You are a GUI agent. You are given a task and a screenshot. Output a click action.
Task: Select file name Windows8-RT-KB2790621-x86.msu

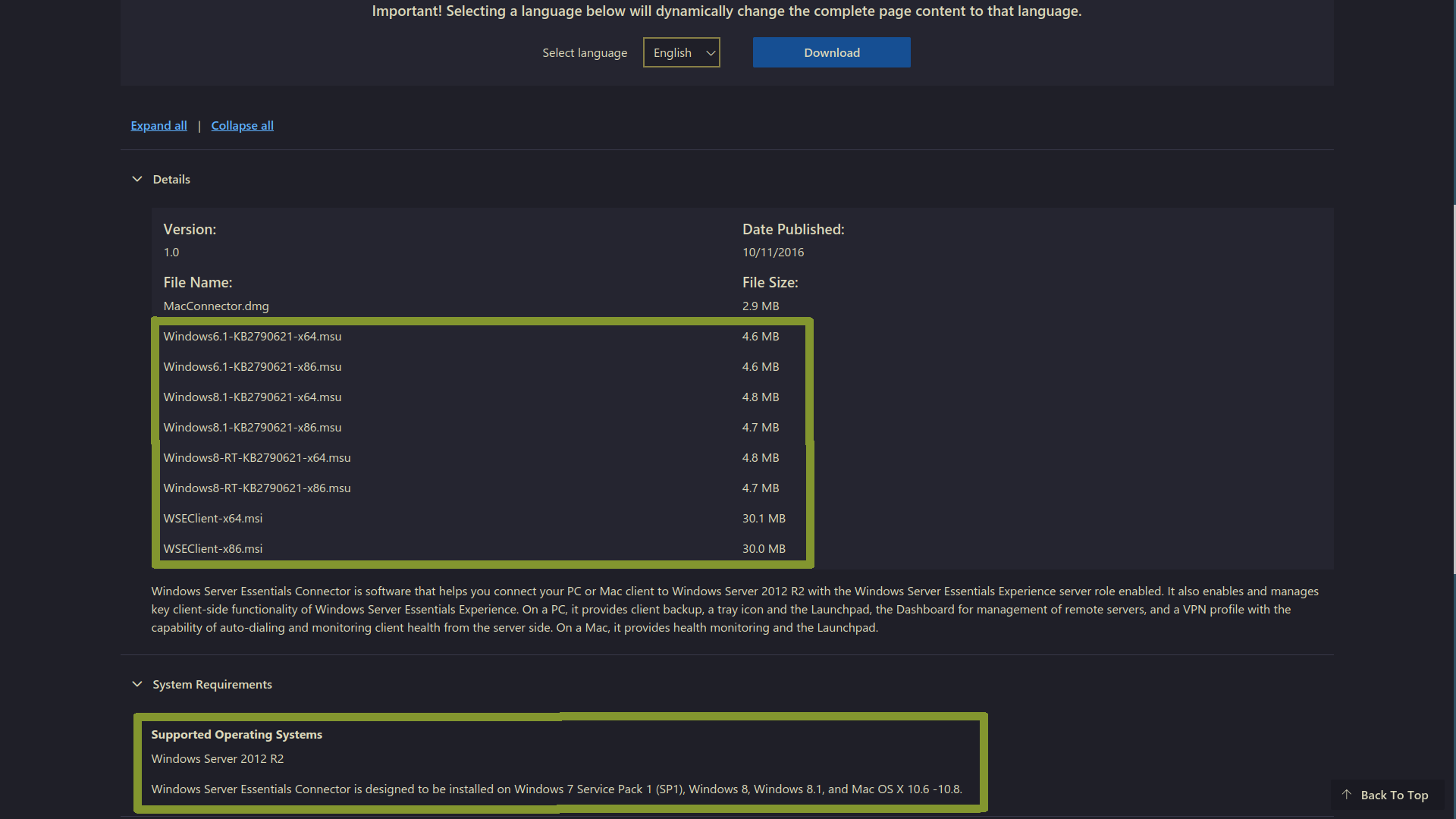point(257,488)
